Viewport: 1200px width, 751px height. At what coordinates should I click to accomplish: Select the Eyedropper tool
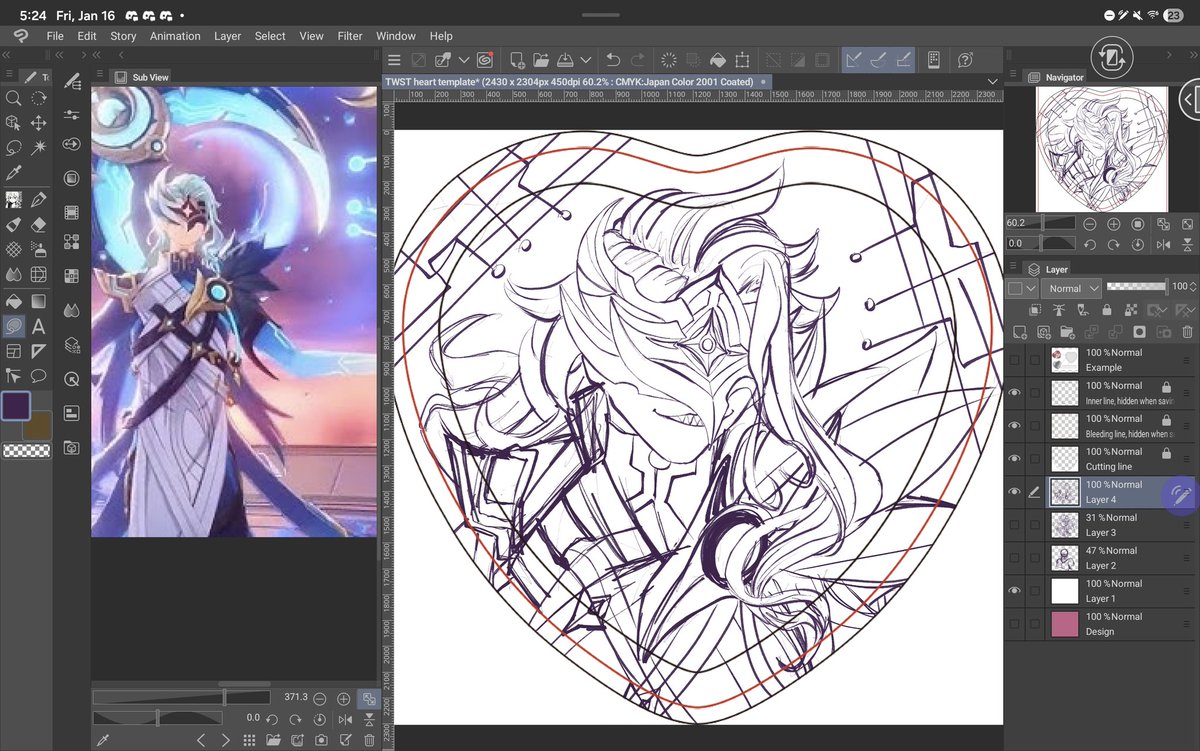coord(14,173)
